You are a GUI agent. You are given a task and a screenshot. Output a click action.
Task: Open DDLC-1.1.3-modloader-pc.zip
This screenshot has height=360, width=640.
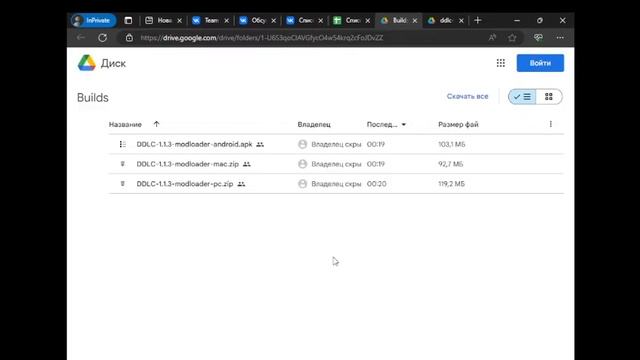pyautogui.click(x=185, y=184)
